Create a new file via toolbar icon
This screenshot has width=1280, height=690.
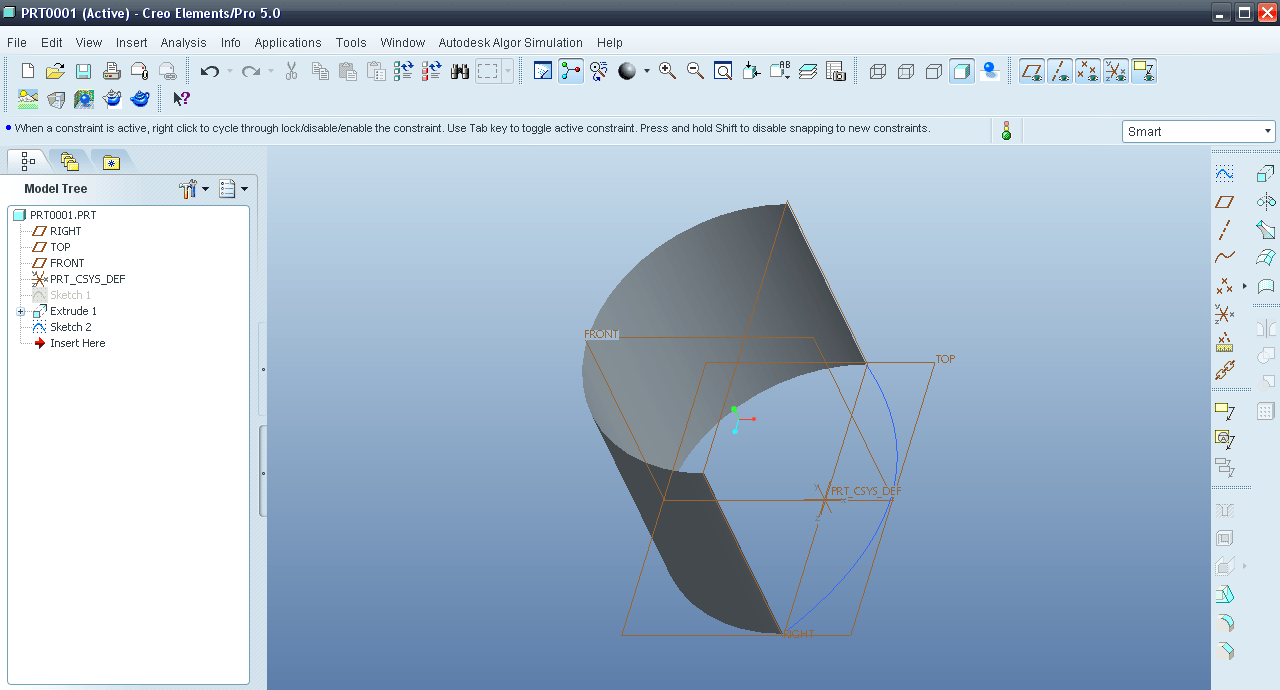click(x=28, y=71)
